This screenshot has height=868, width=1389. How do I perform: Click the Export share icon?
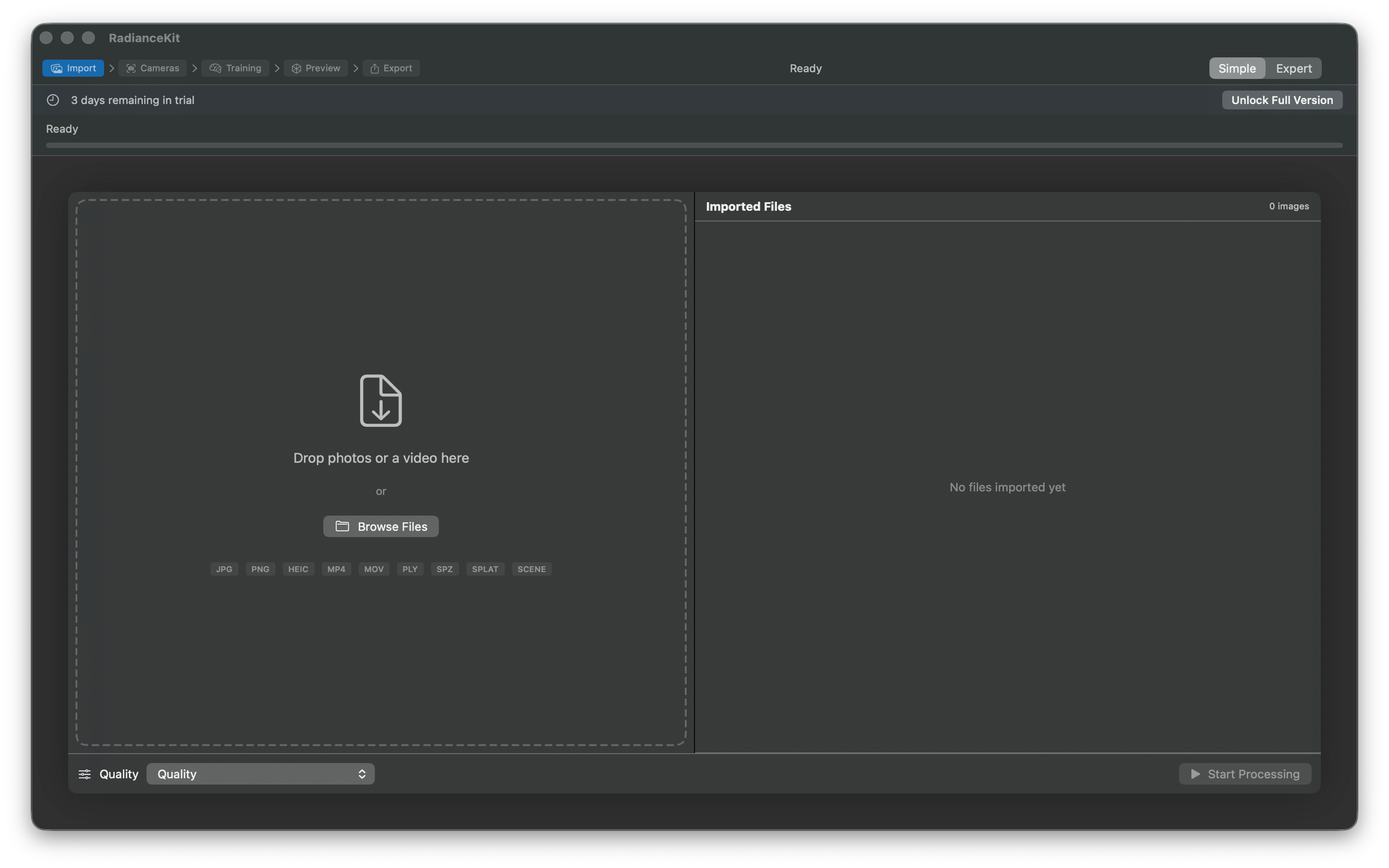[x=374, y=68]
